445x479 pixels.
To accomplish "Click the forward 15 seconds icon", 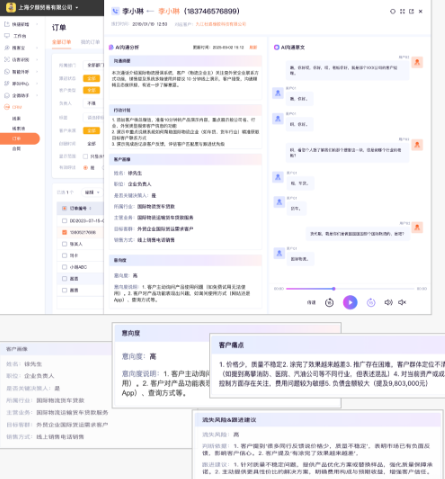I will tap(371, 302).
